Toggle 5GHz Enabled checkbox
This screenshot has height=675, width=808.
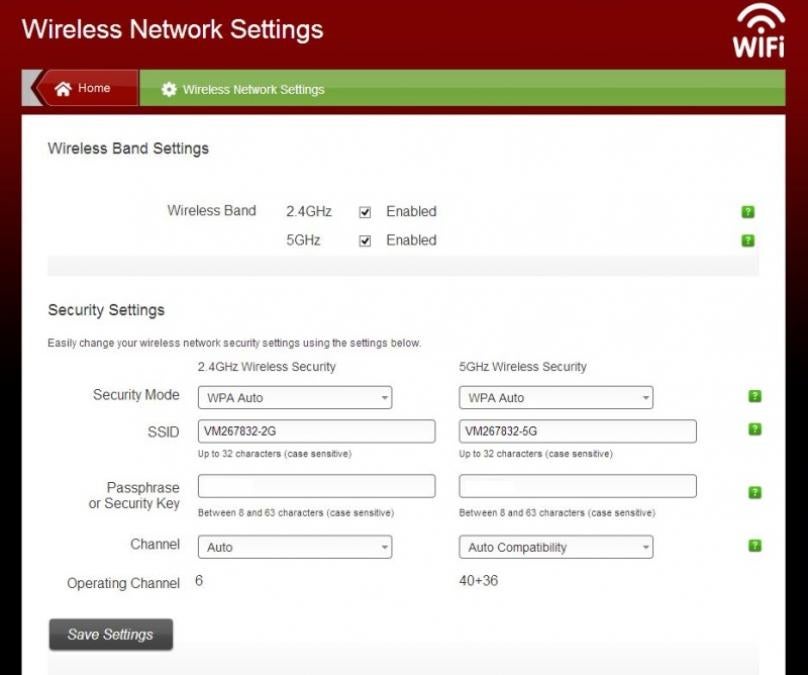365,241
